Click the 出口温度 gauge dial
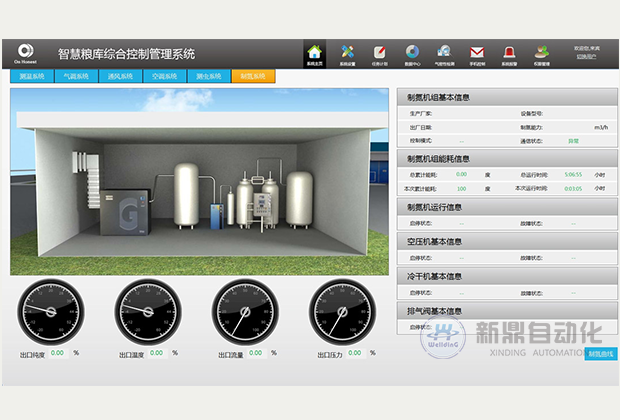Screen dimensions: 620x420 [x=148, y=312]
